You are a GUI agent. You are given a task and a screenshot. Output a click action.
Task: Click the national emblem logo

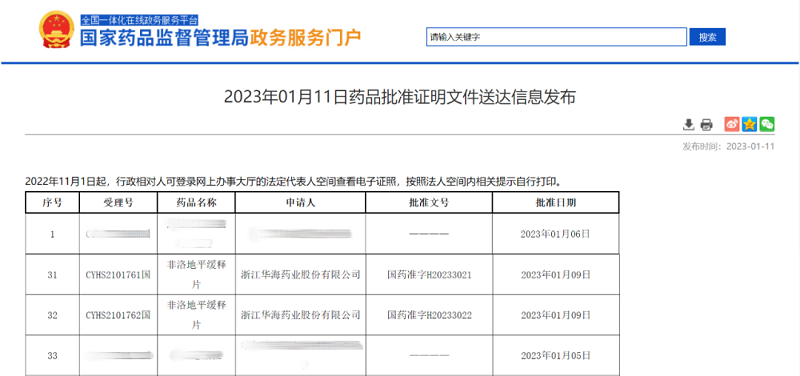click(x=57, y=30)
